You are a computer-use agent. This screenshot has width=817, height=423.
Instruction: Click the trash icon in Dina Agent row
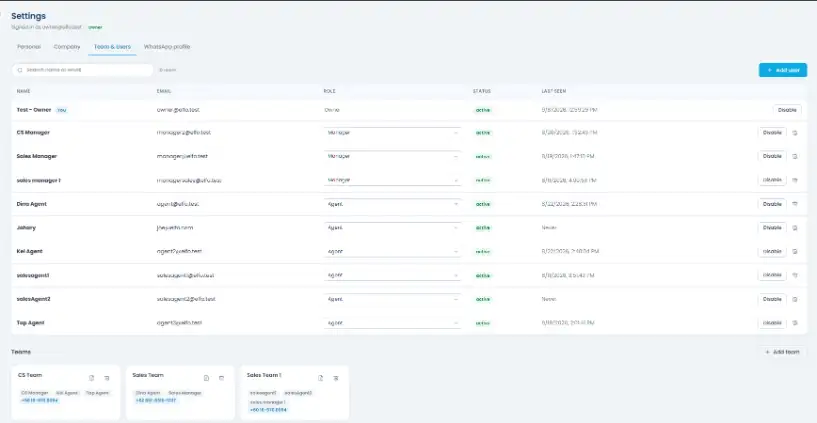795,204
